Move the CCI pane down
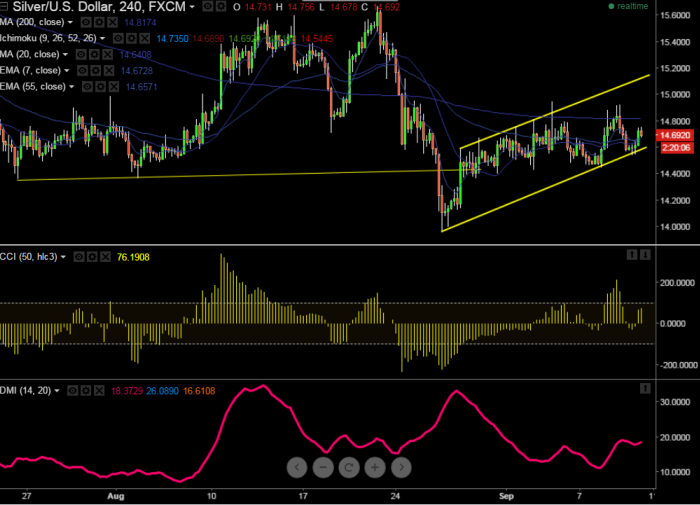Image resolution: width=700 pixels, height=505 pixels. (x=645, y=255)
